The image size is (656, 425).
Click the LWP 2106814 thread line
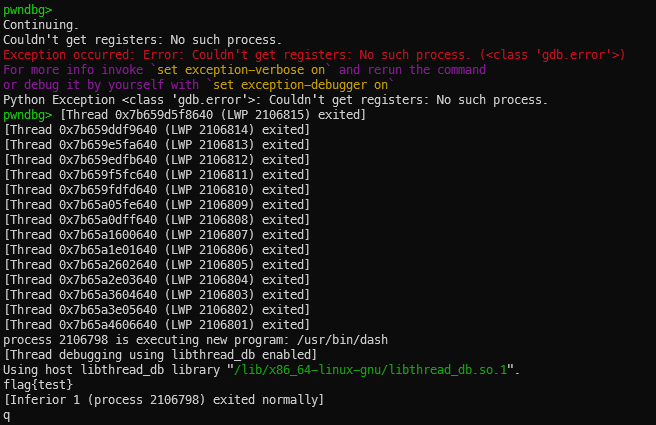tap(156, 130)
